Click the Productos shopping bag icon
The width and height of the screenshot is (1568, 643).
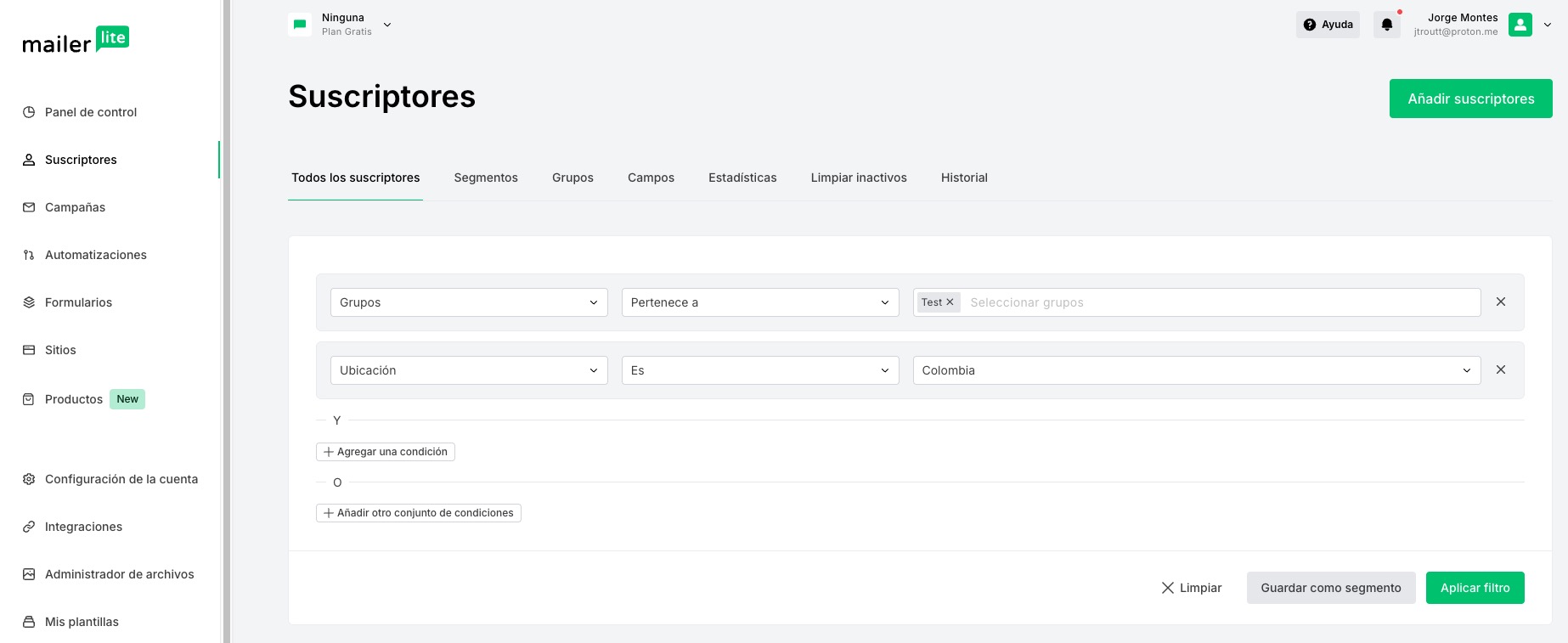(29, 399)
